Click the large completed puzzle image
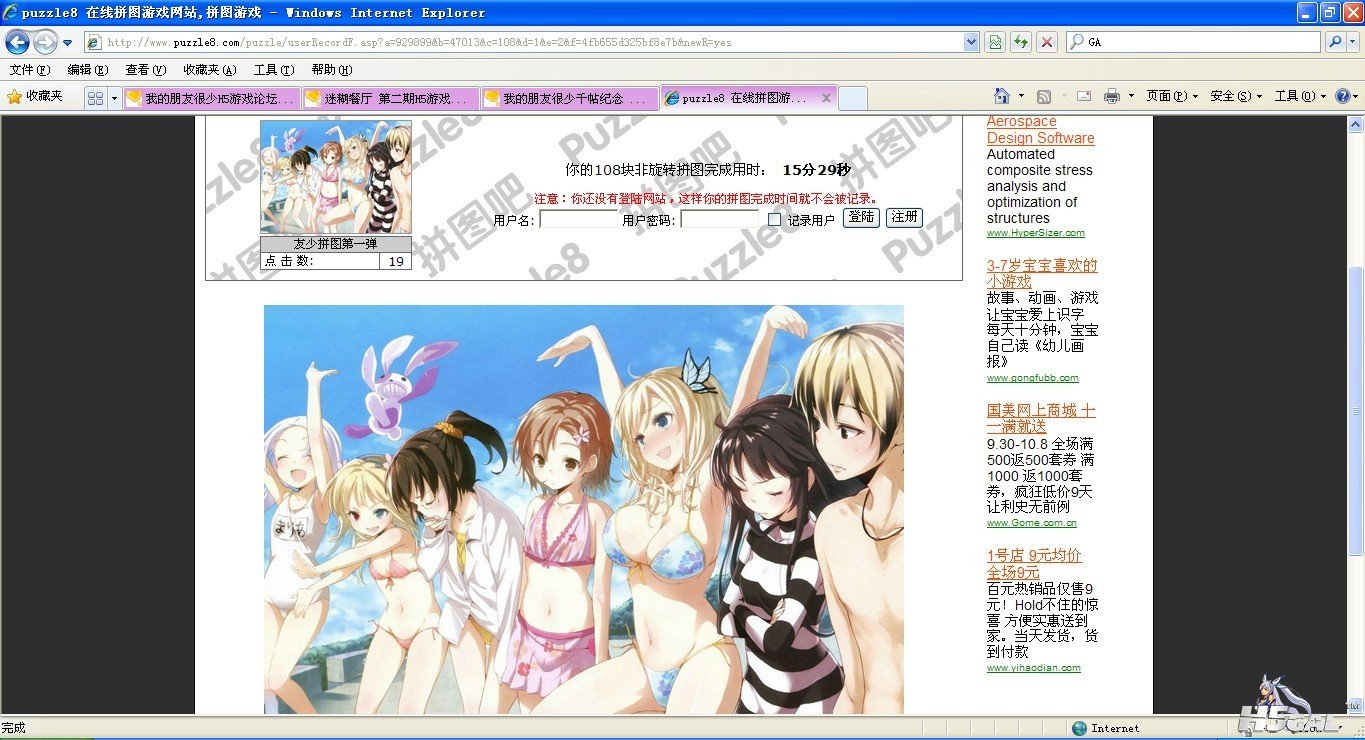 [x=583, y=510]
